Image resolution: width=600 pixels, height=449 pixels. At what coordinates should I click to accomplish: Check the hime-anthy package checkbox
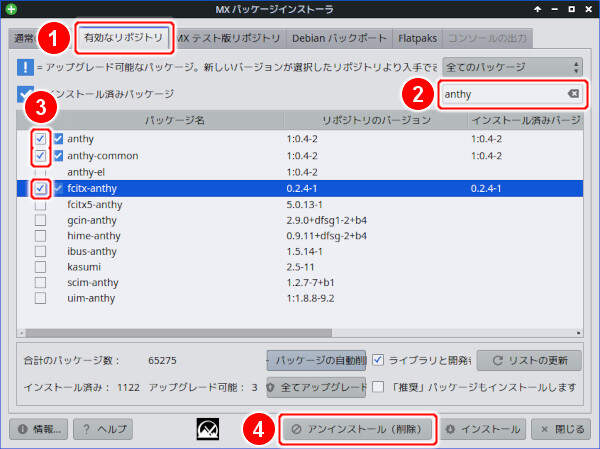pyautogui.click(x=40, y=236)
